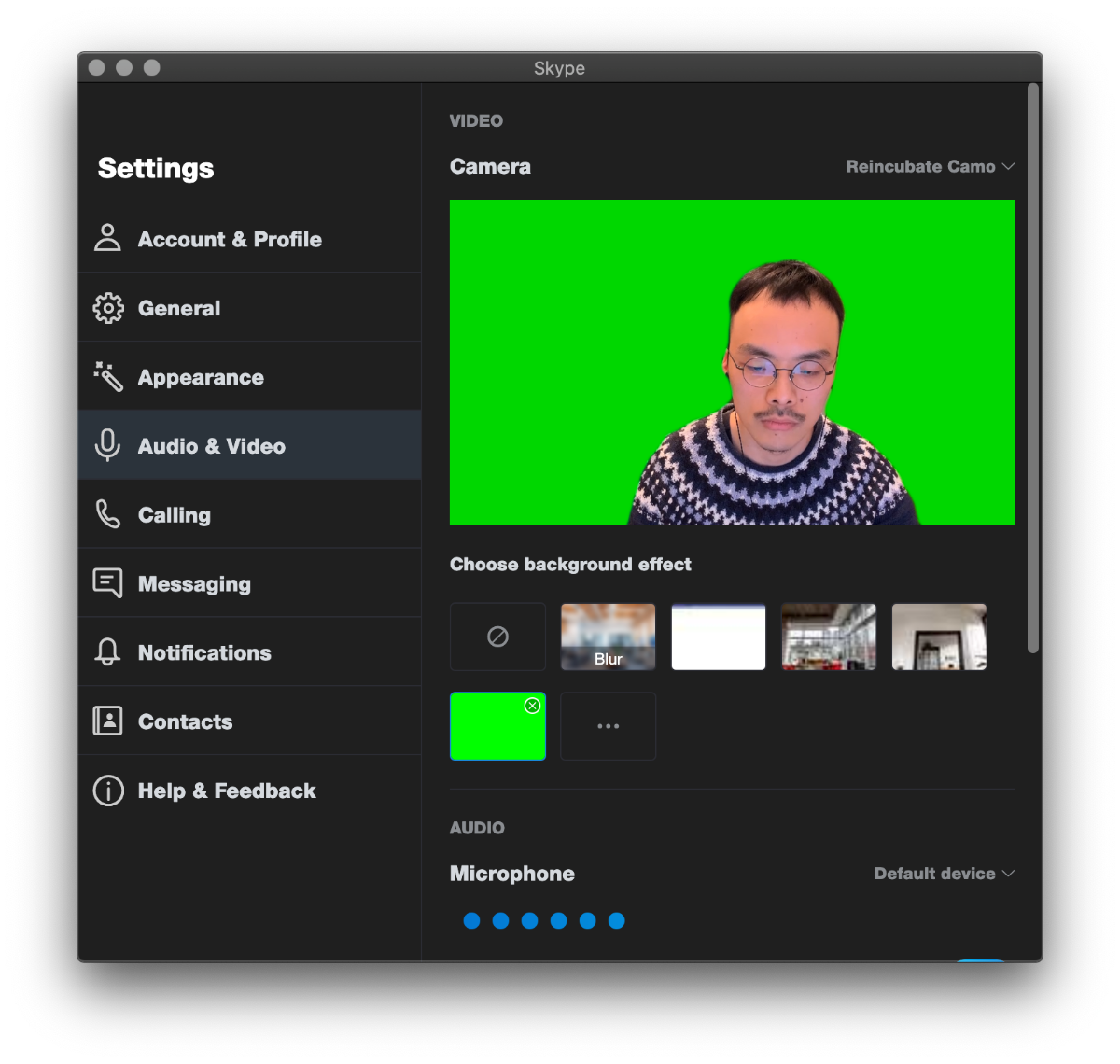Click the Microphone heading text
Image resolution: width=1120 pixels, height=1064 pixels.
coord(512,874)
